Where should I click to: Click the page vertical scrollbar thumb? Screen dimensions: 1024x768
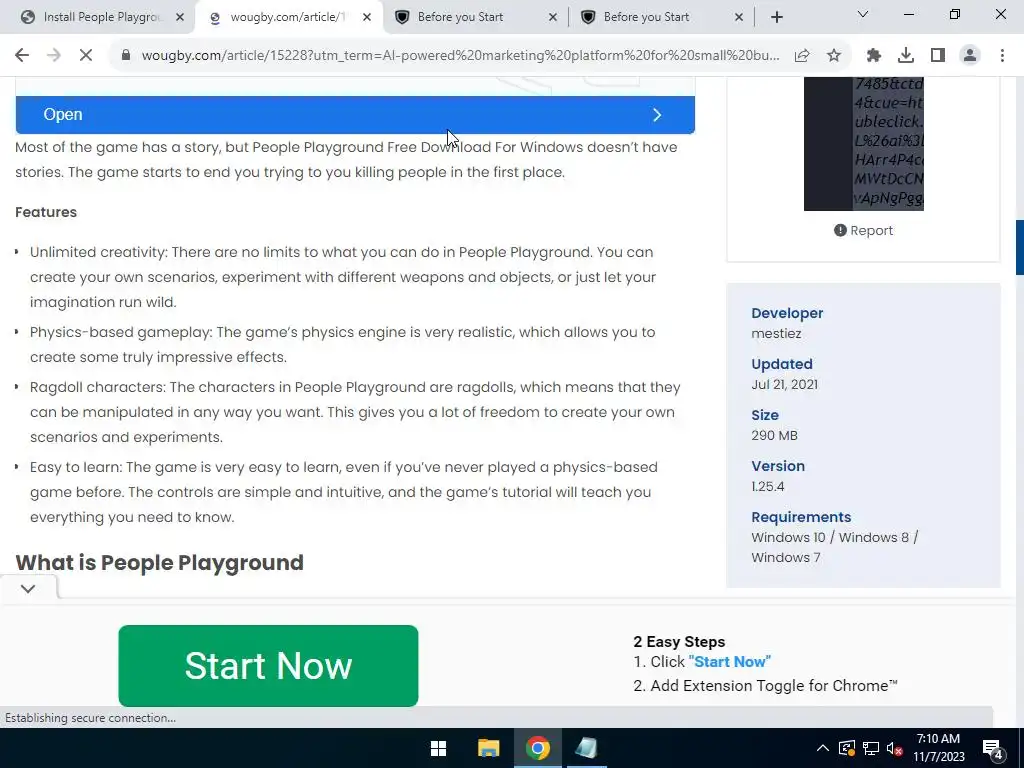point(1019,248)
